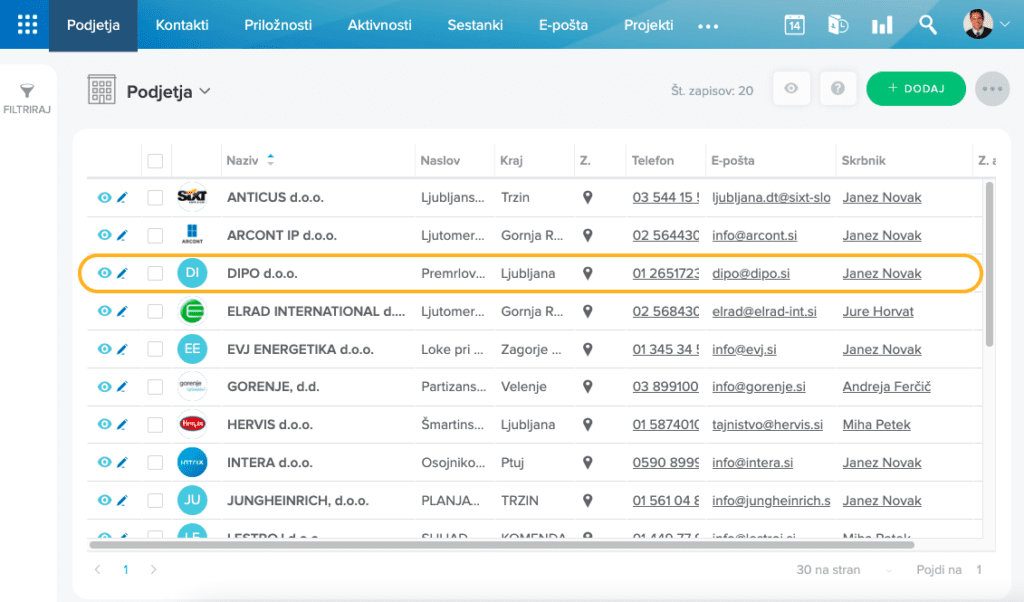Expand the Podjetja title dropdown chevron
Image resolution: width=1024 pixels, height=602 pixels.
(x=205, y=91)
